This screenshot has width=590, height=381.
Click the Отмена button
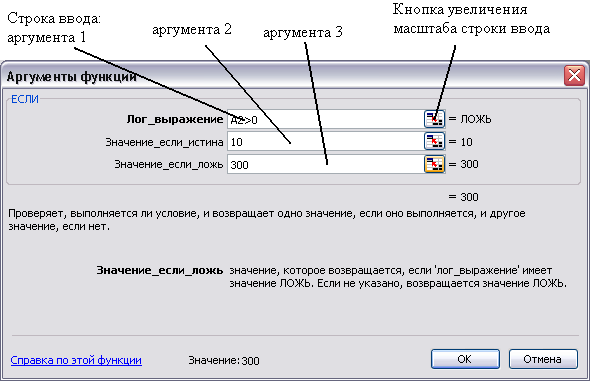[x=543, y=359]
